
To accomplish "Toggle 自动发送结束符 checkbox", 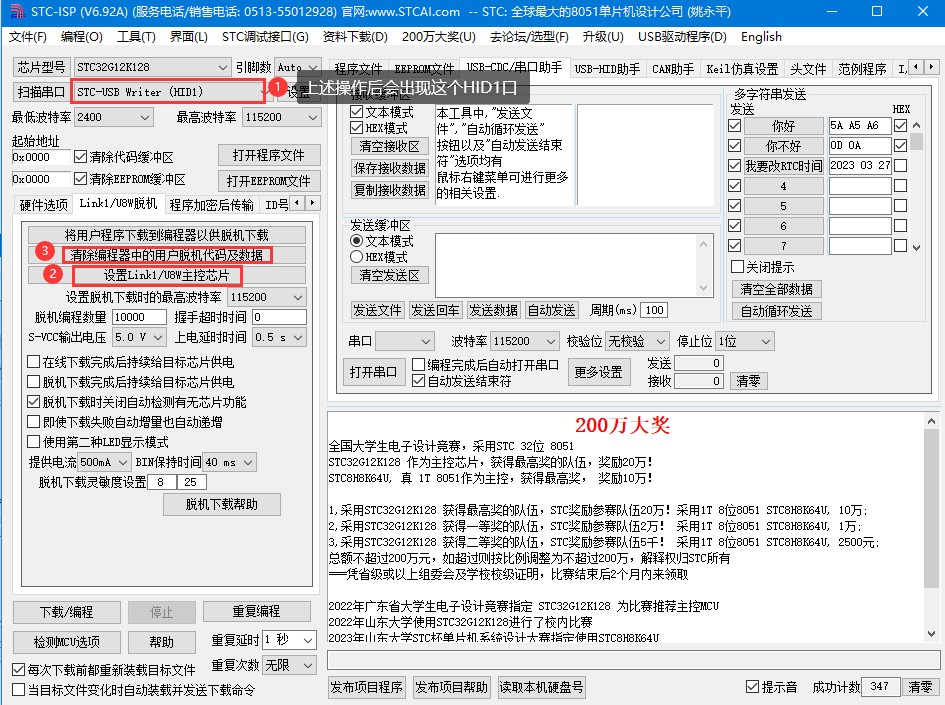I will [419, 381].
